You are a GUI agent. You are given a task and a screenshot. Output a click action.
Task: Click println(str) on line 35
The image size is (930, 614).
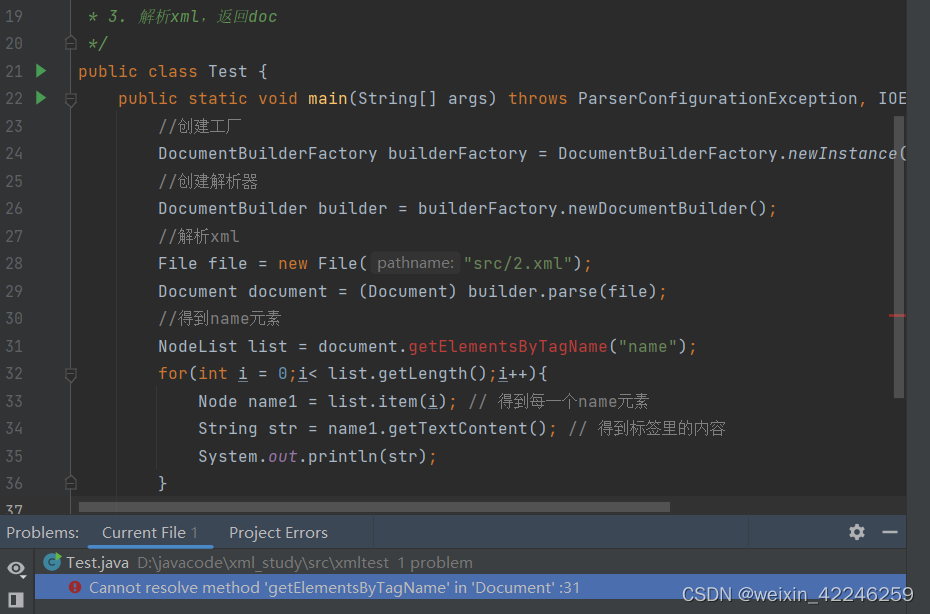(x=367, y=456)
